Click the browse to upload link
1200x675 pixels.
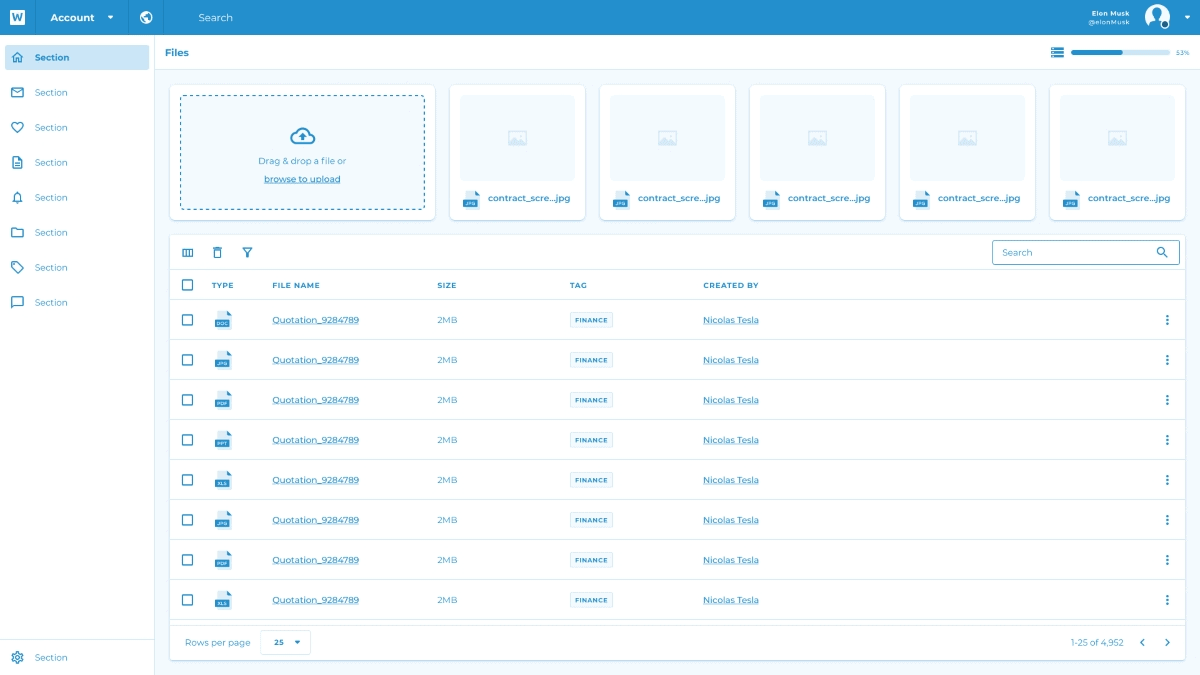(x=302, y=179)
